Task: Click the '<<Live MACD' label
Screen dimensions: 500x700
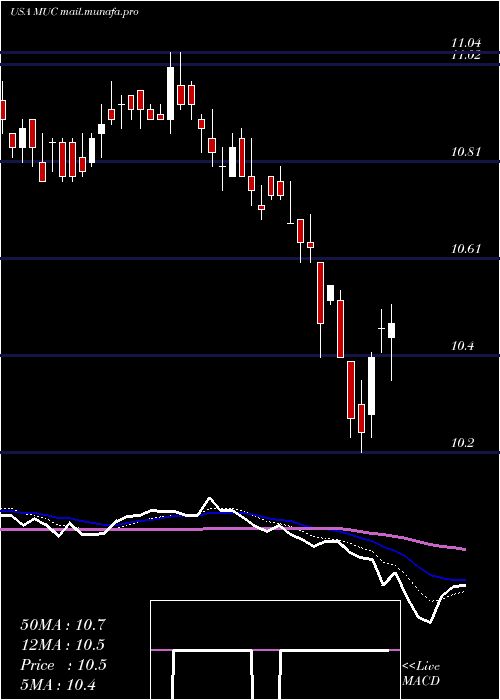Action: coord(421,673)
